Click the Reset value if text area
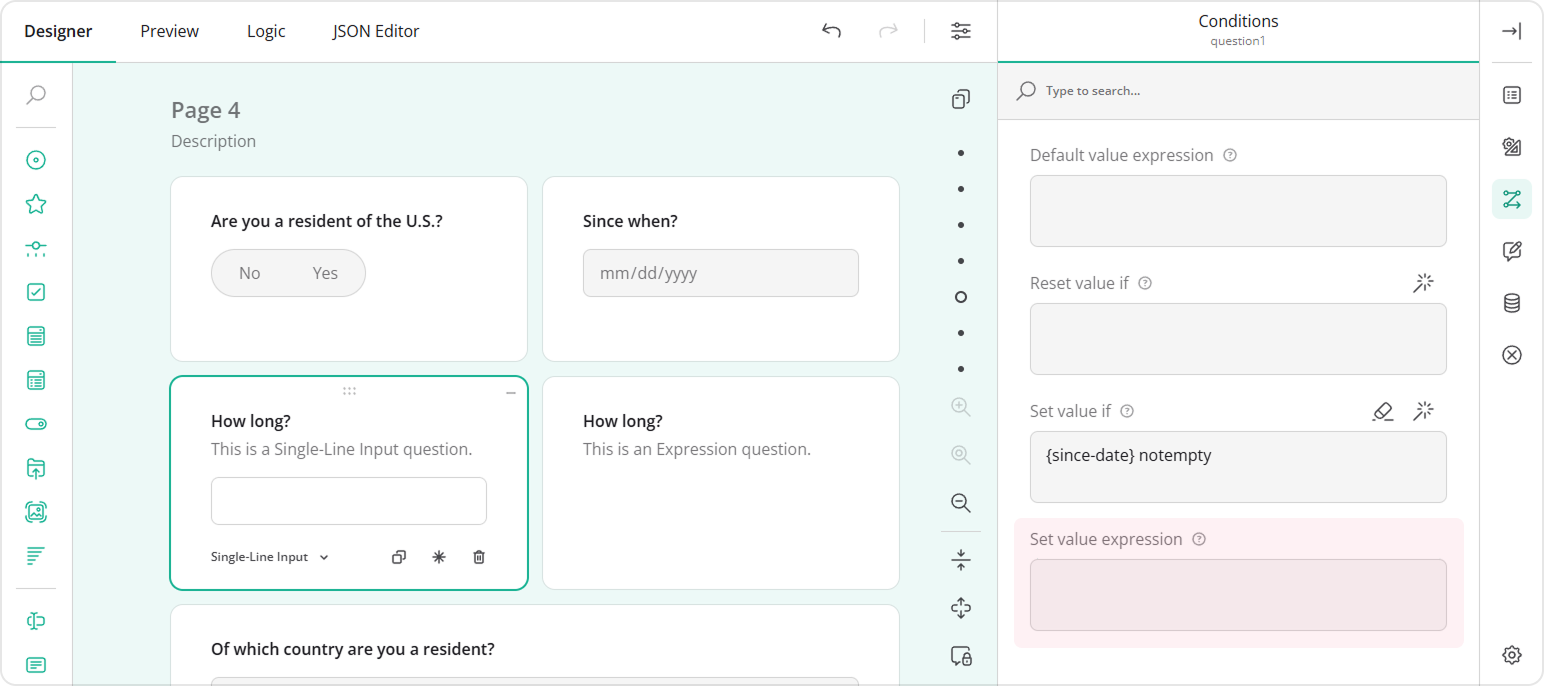This screenshot has height=686, width=1544. tap(1238, 339)
